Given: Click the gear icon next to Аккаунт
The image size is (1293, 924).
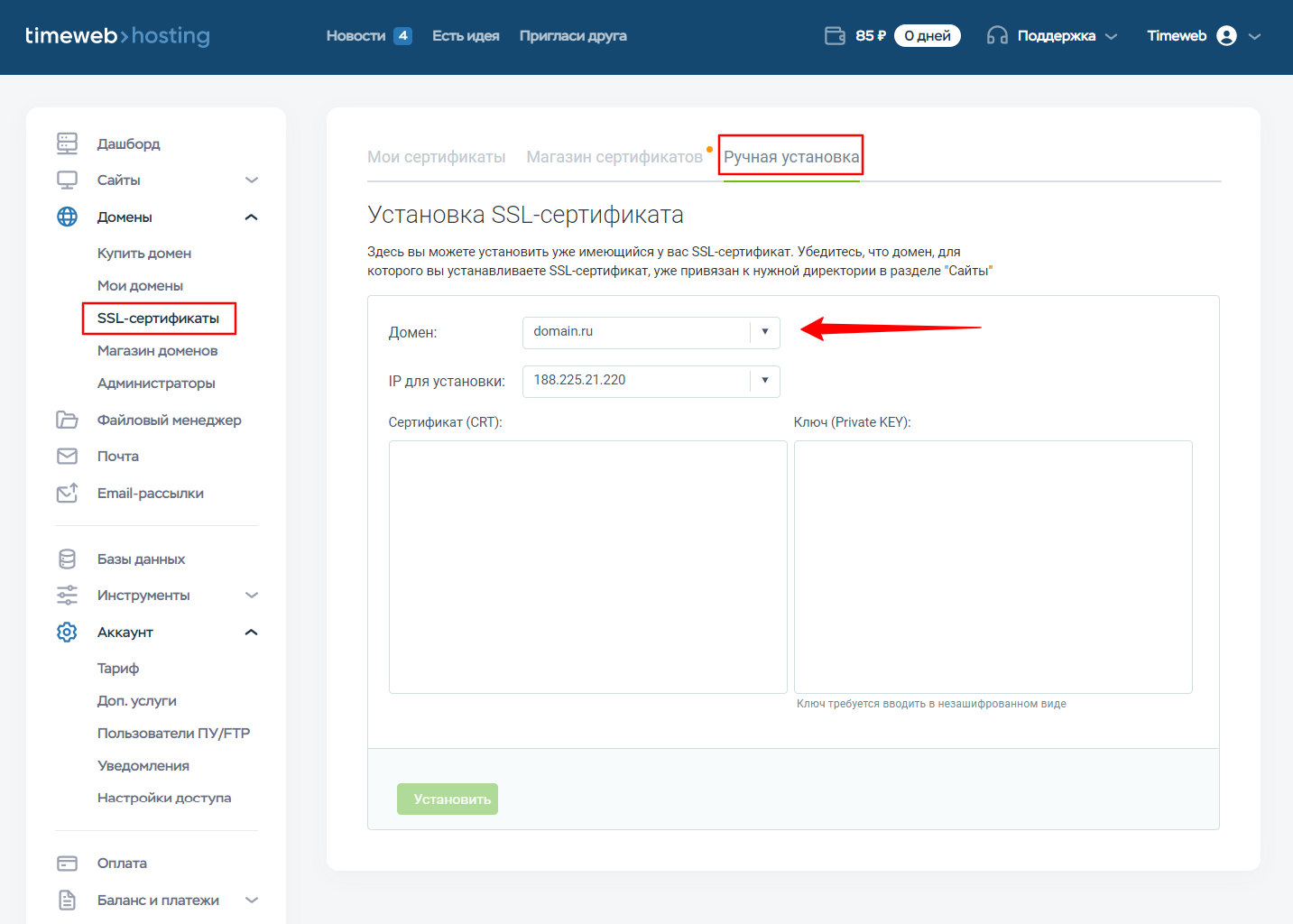Looking at the screenshot, I should [x=67, y=633].
